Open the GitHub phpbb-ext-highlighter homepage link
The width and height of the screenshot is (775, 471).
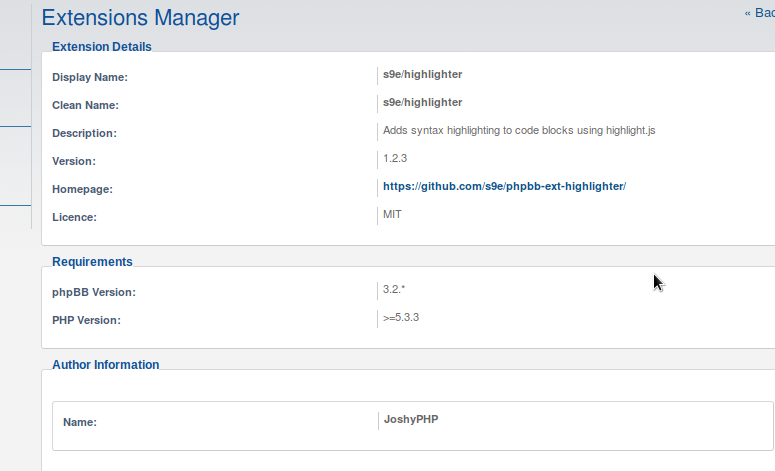(x=503, y=187)
